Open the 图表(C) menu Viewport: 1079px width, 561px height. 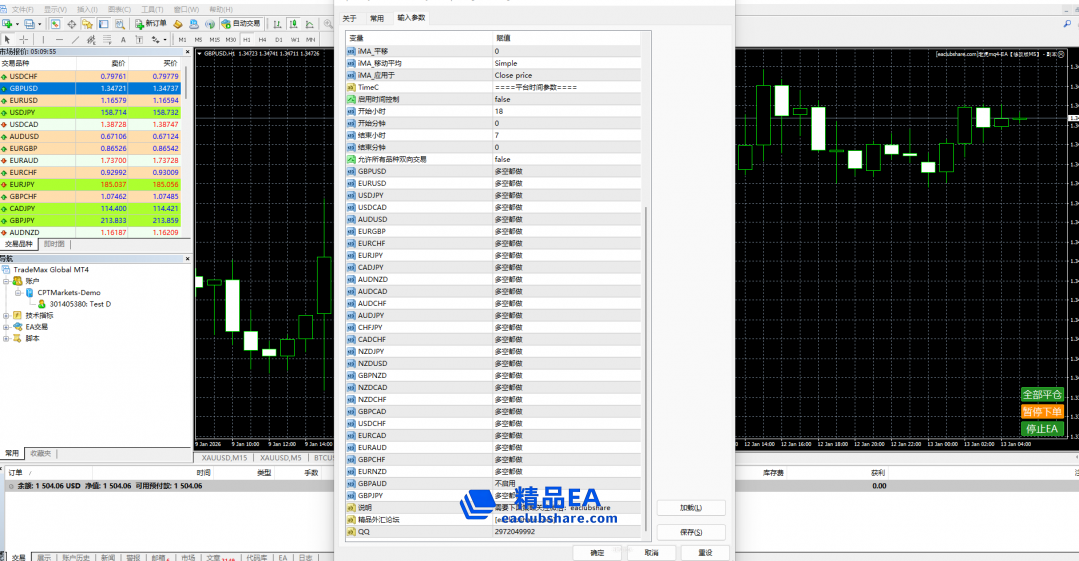(x=119, y=9)
